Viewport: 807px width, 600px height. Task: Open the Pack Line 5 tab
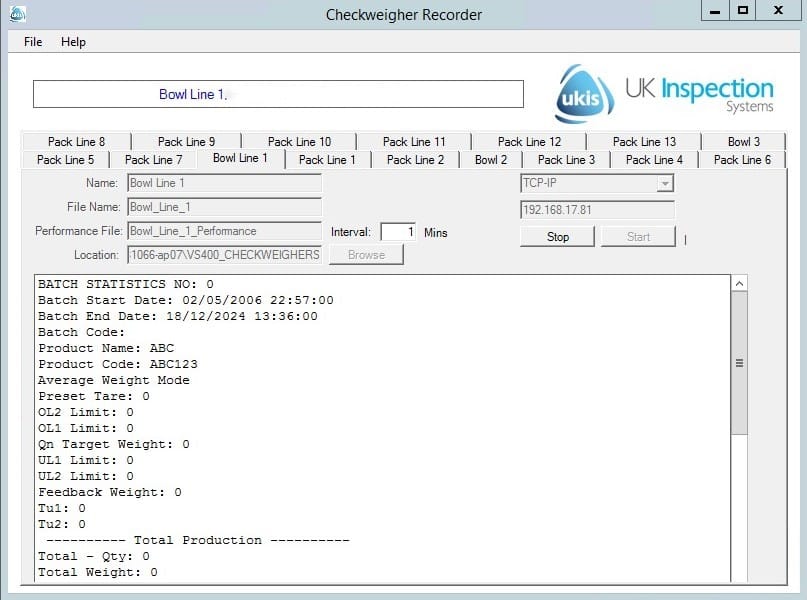click(65, 160)
